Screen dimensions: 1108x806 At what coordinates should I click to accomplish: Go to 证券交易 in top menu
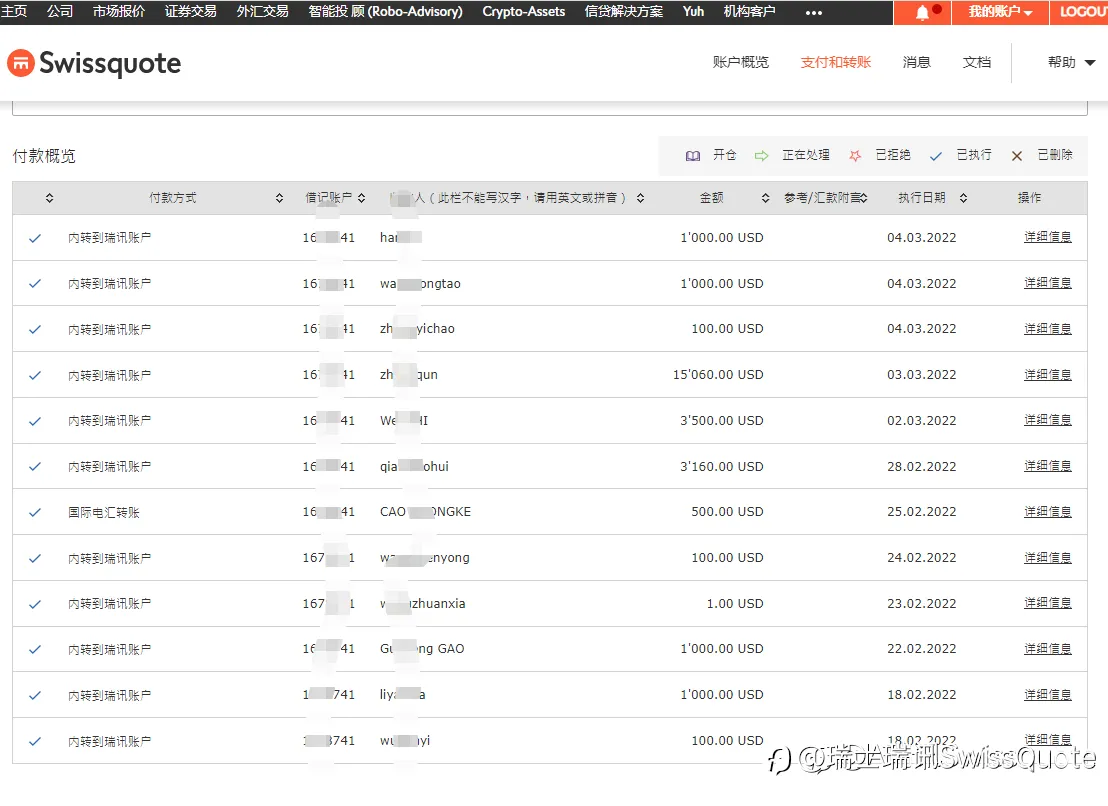tap(191, 11)
